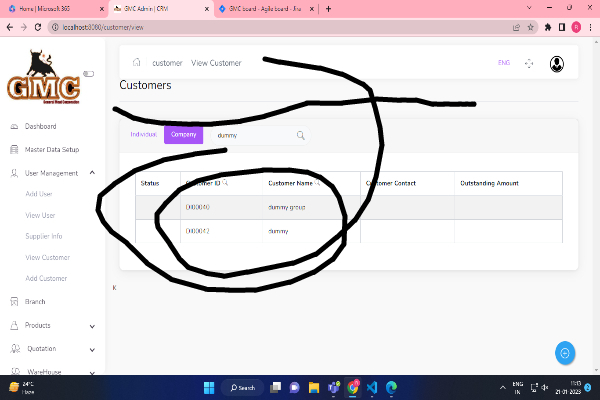The image size is (600, 400).
Task: Expand the Products menu
Action: [x=92, y=325]
